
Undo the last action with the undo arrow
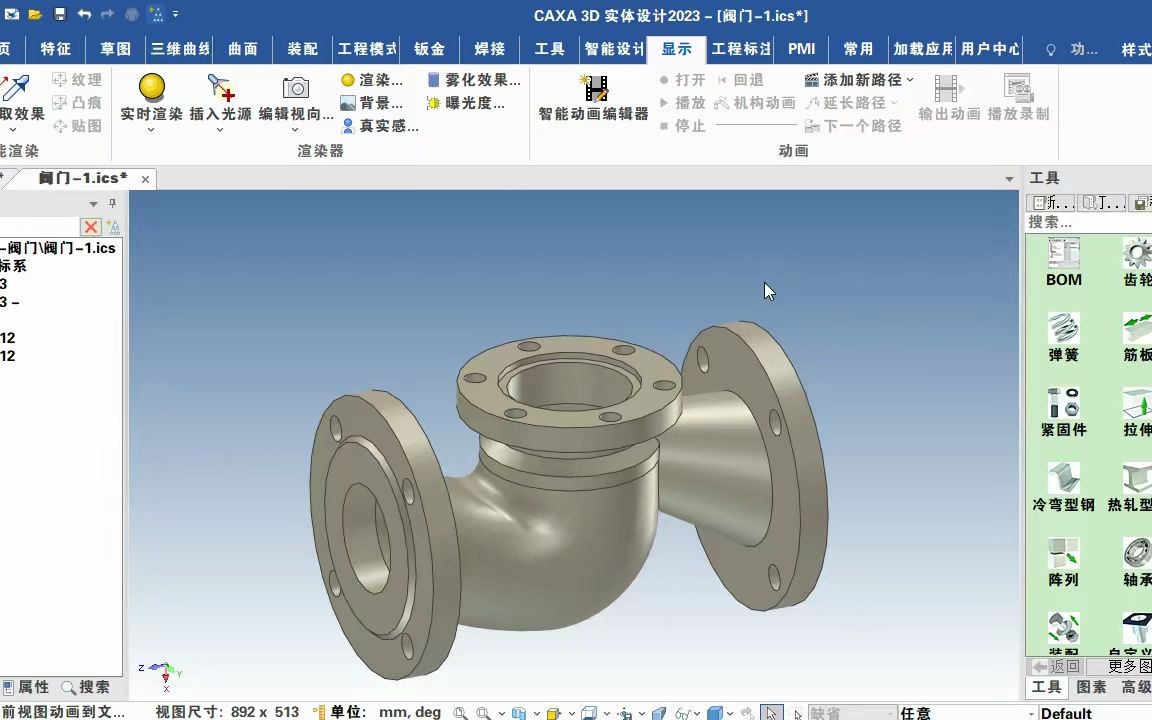point(84,14)
